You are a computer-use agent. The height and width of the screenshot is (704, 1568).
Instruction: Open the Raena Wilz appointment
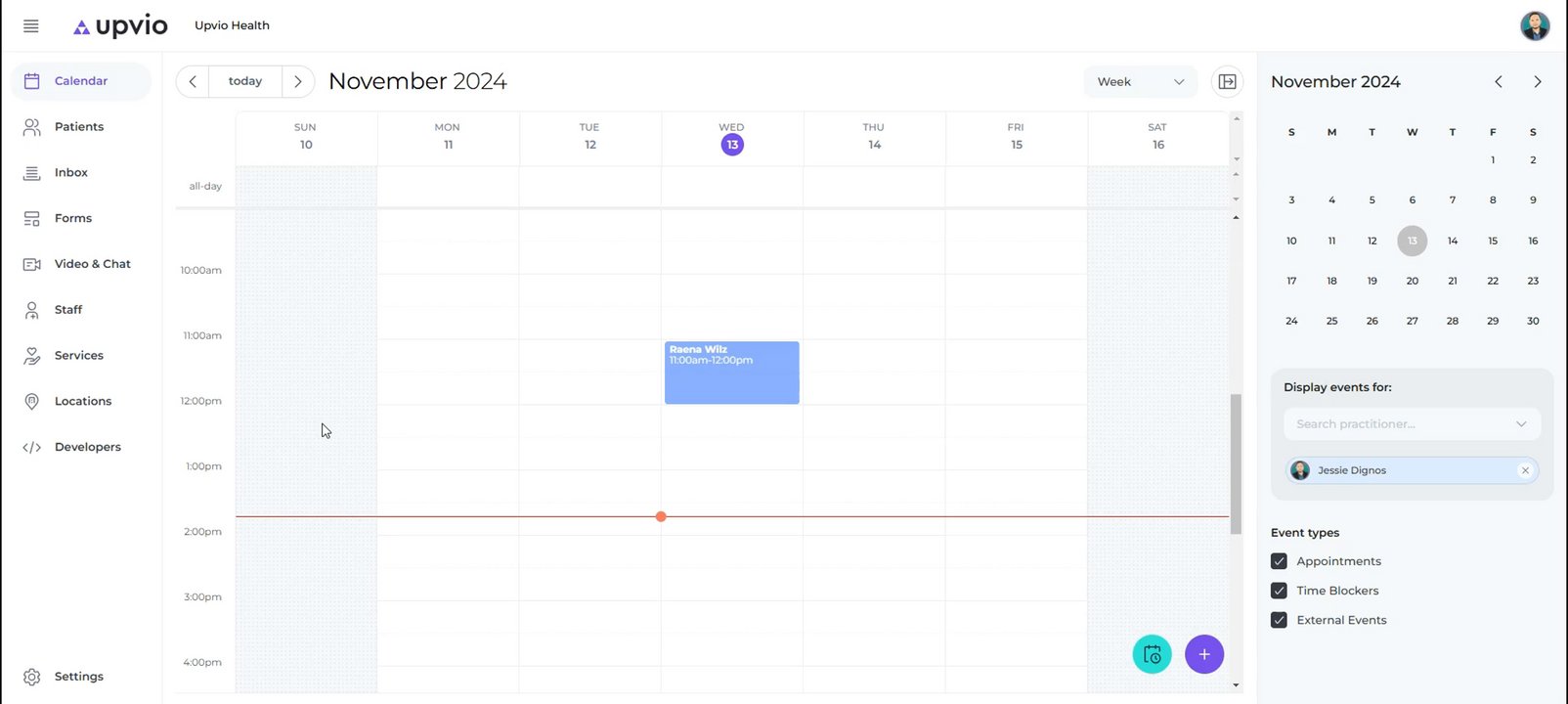tap(731, 373)
